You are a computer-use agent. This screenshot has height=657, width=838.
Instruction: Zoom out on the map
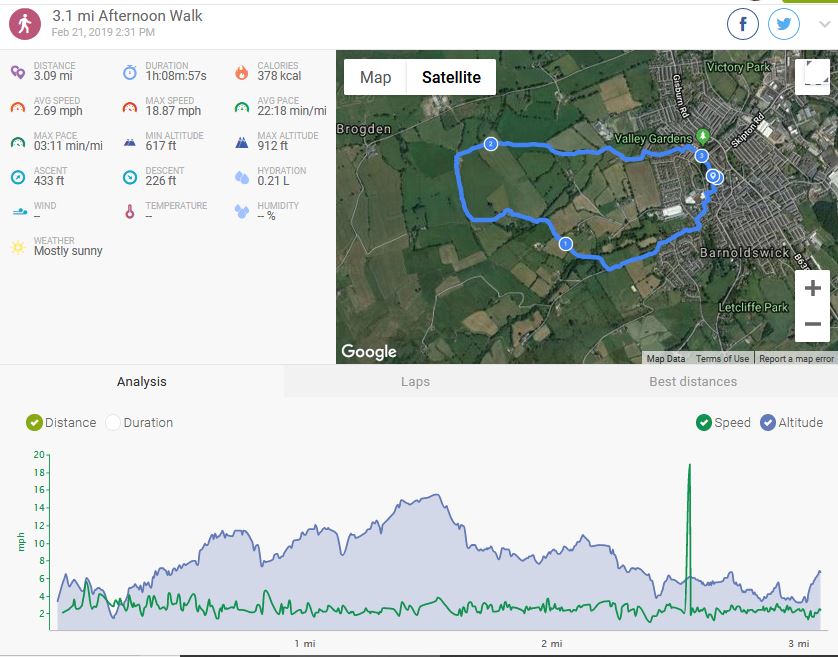tap(812, 324)
